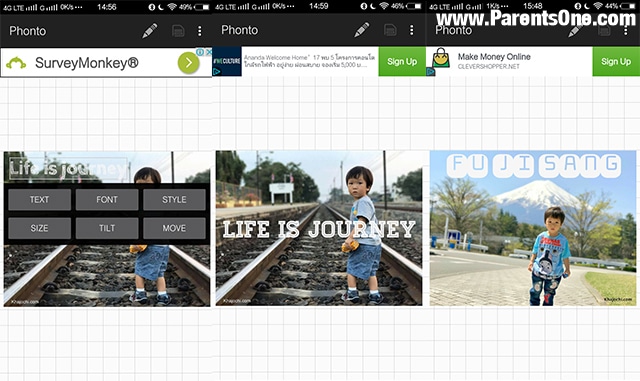Tap the pencil icon in the middle Phonto screen

(362, 30)
